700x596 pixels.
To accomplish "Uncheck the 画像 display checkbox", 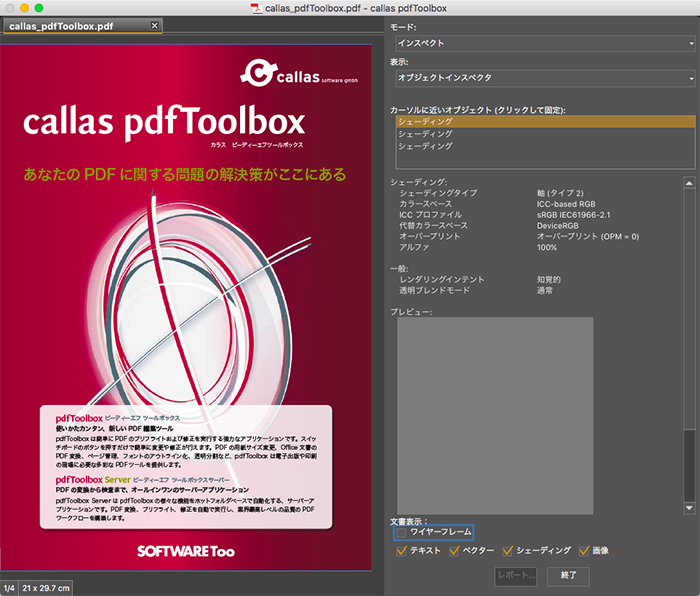I will pos(584,550).
